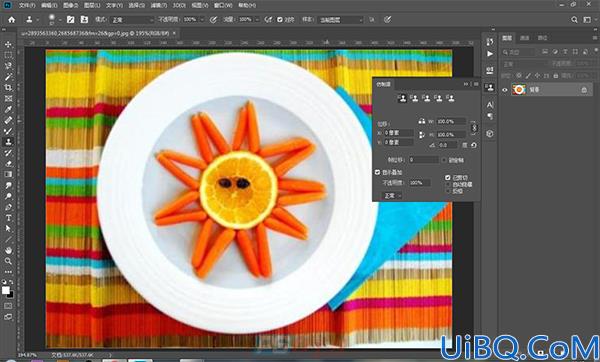Screen dimensions: 600x362
Task: Toggle maintain aspect ratio link
Action: coord(474,128)
